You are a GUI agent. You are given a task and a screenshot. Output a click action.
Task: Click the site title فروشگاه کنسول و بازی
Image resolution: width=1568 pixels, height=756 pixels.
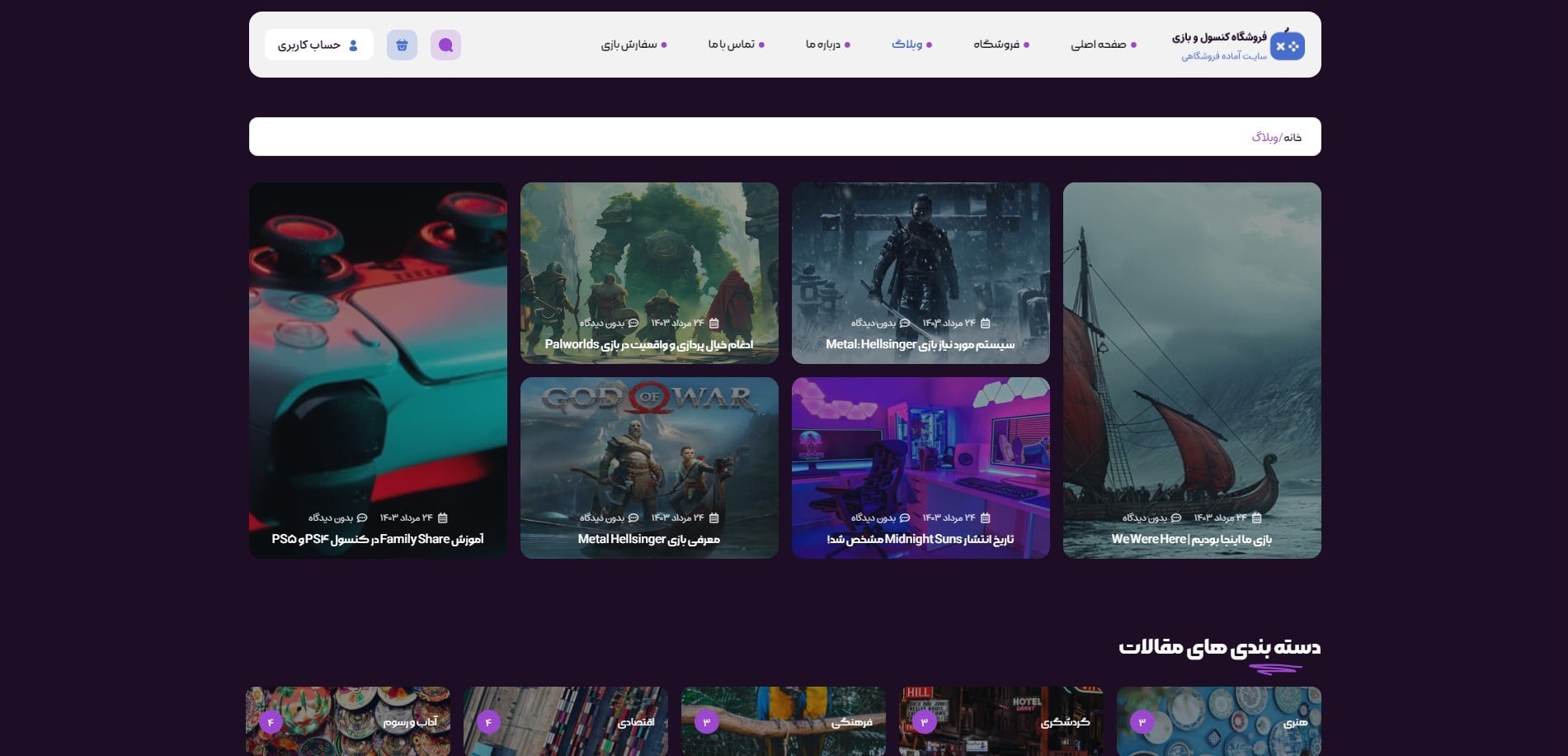(1219, 37)
